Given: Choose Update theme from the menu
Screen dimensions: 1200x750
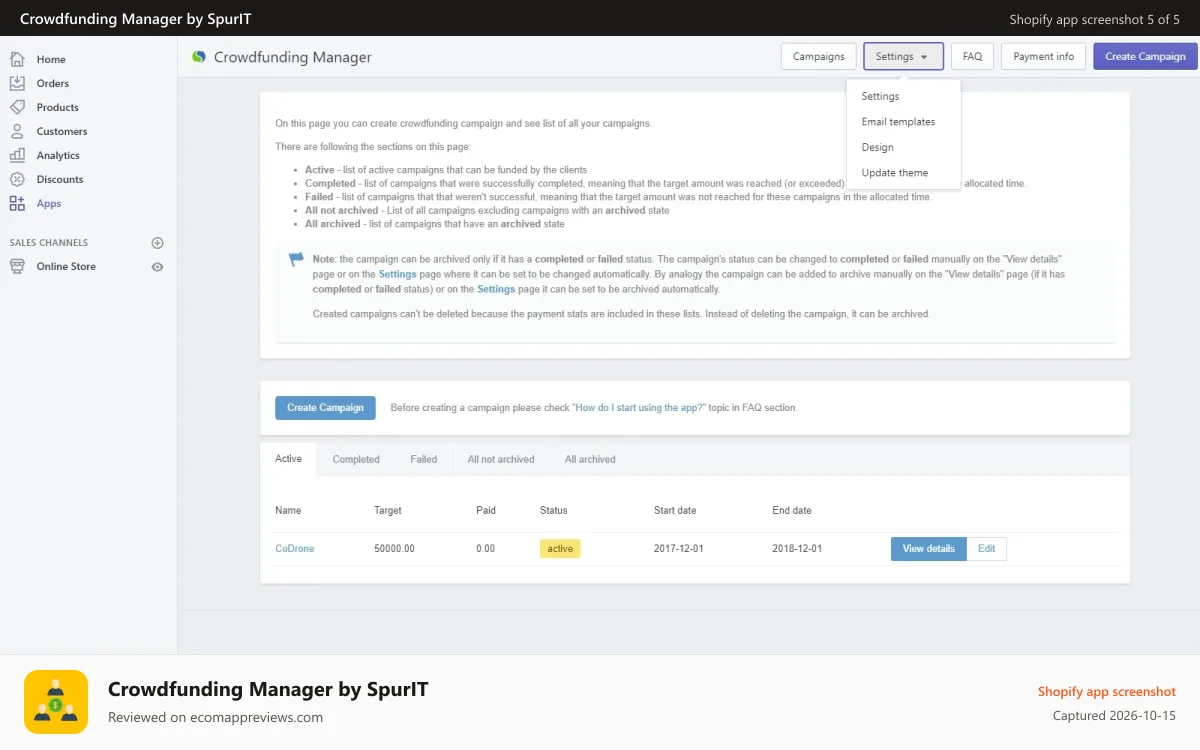Looking at the screenshot, I should [894, 173].
